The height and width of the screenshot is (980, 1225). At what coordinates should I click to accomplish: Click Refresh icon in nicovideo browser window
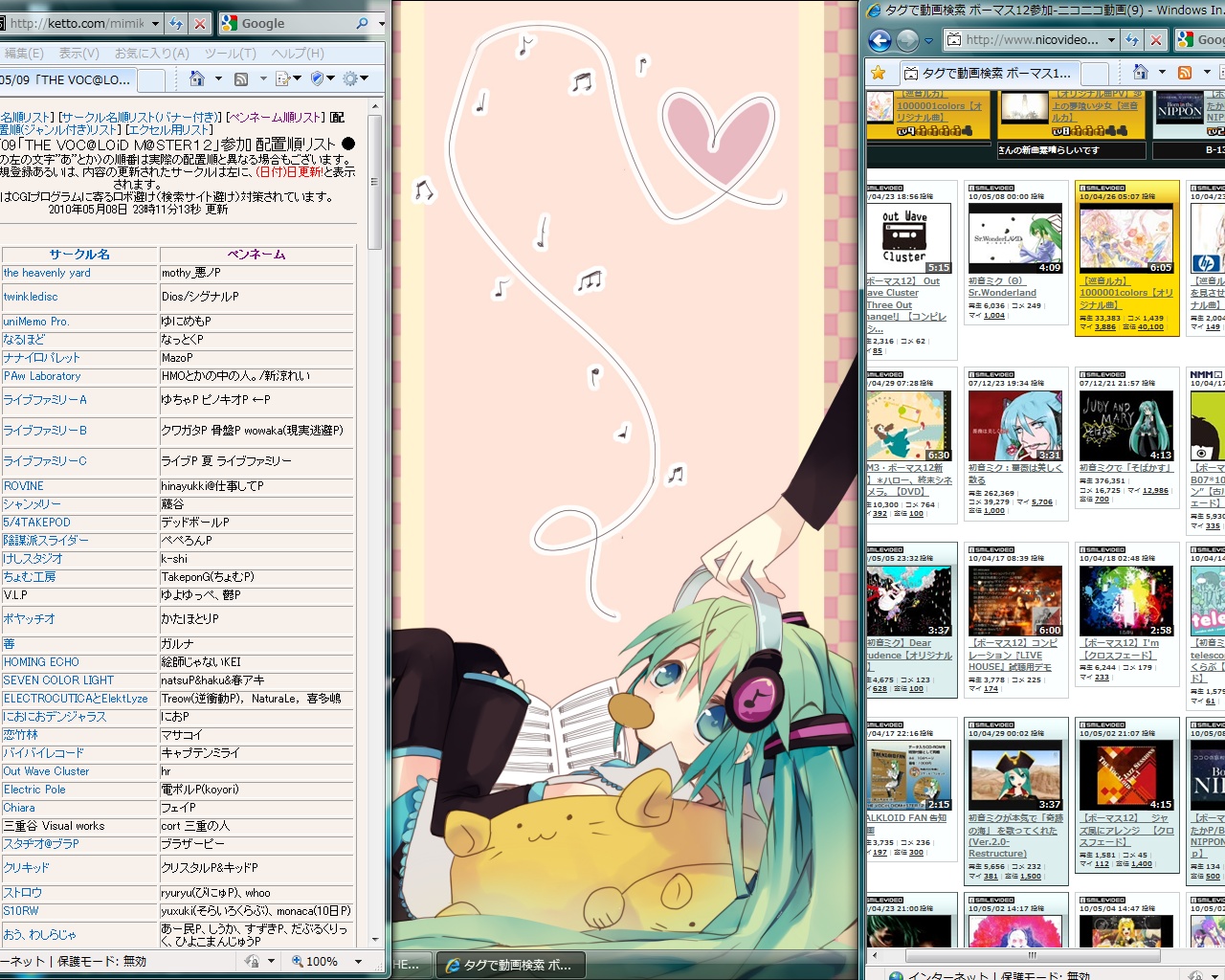[x=1132, y=39]
